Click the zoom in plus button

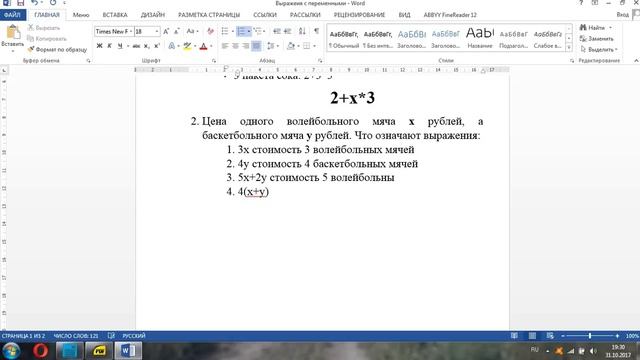[x=617, y=336]
